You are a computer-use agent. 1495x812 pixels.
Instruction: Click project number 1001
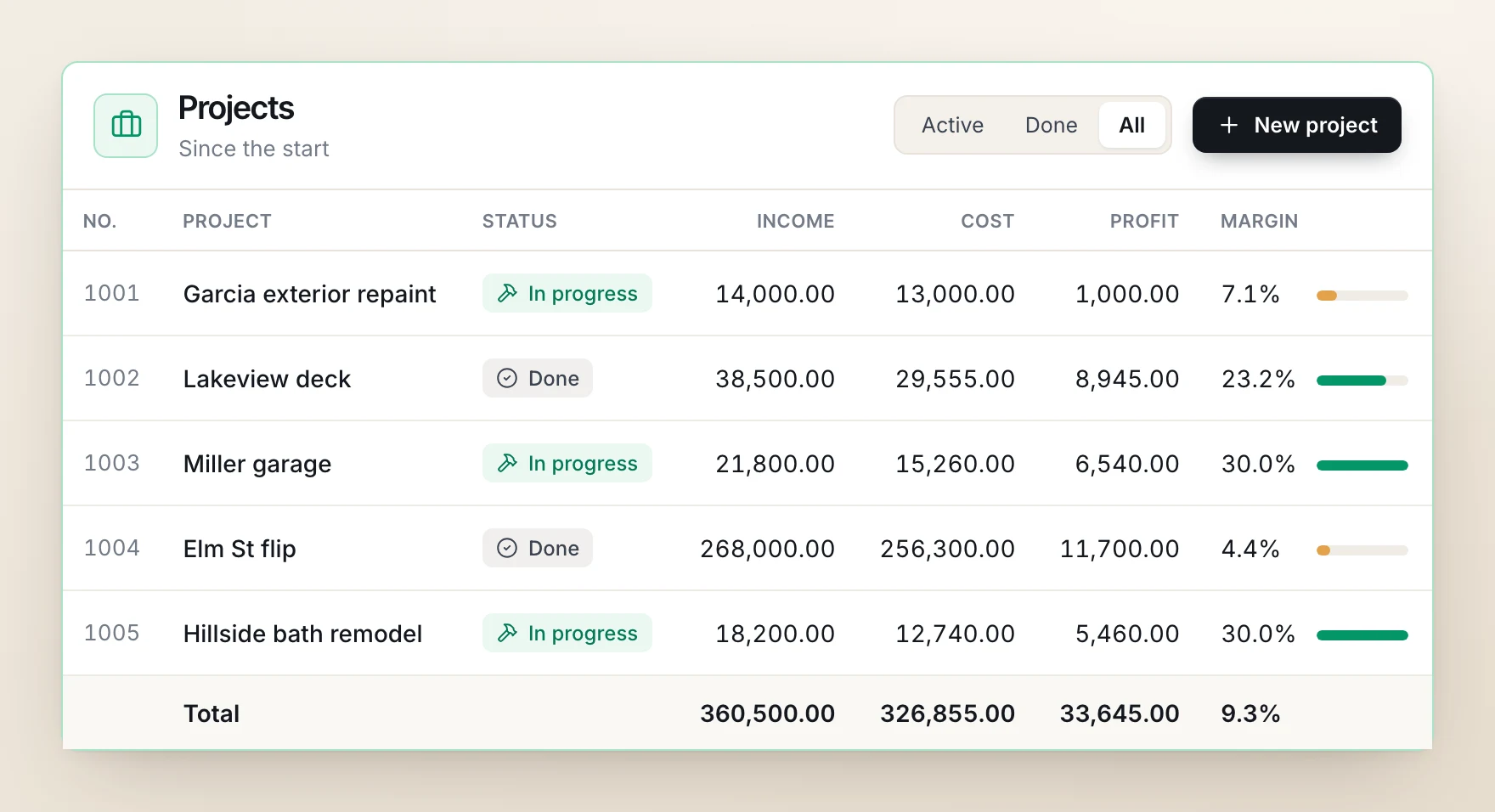pos(111,293)
